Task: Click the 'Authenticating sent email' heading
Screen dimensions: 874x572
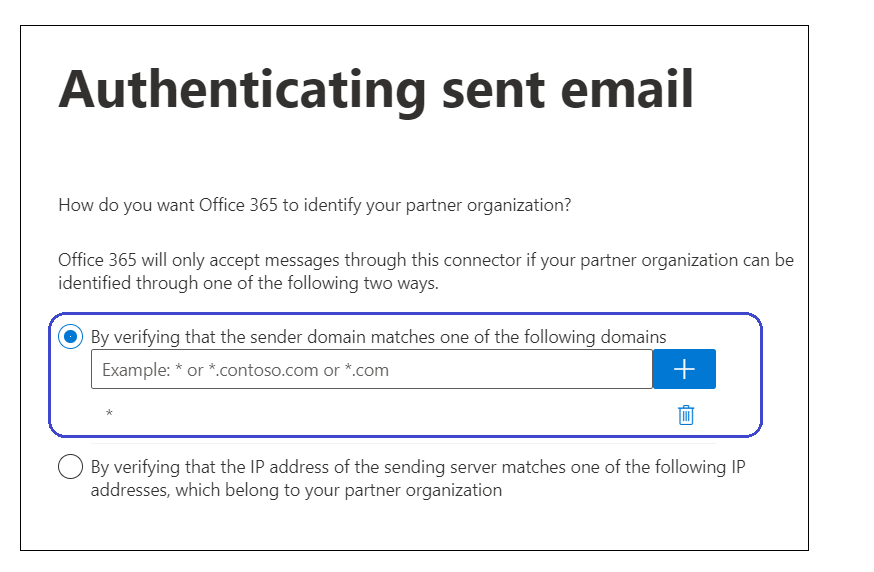Action: tap(376, 91)
